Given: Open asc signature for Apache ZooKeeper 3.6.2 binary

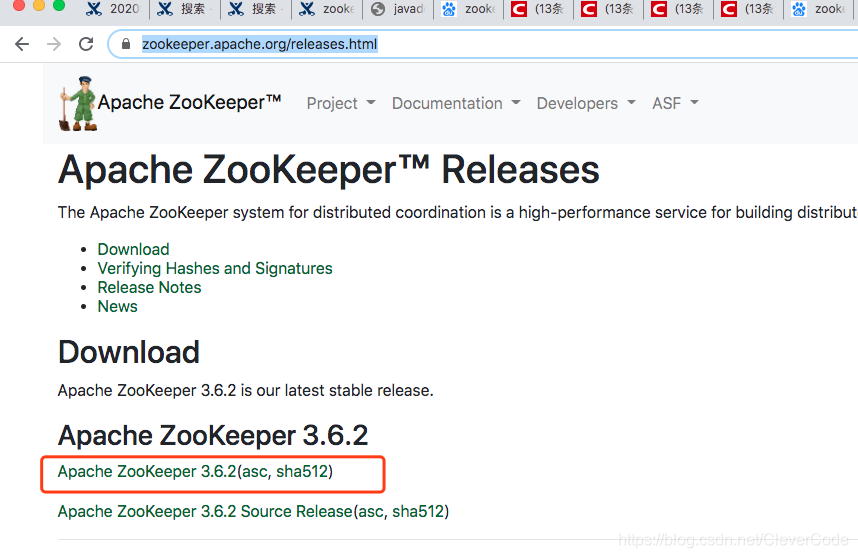Looking at the screenshot, I should (254, 472).
